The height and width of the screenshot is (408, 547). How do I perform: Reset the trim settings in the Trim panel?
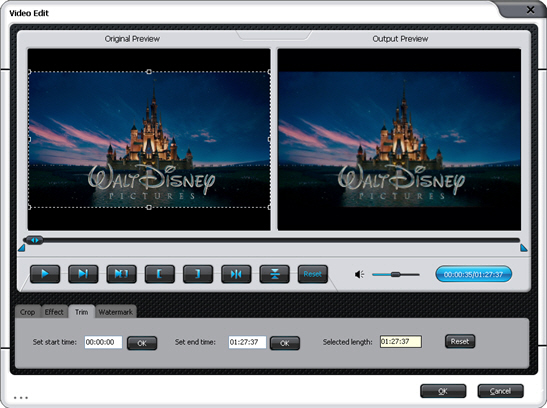460,341
